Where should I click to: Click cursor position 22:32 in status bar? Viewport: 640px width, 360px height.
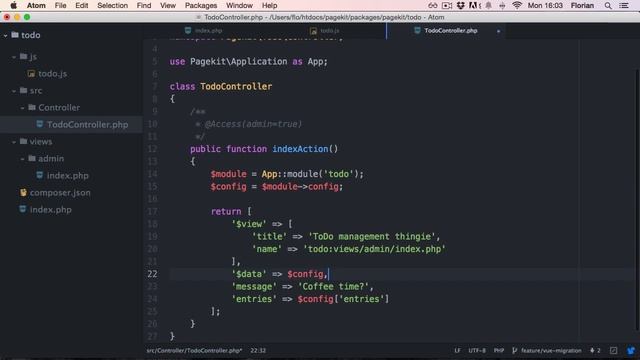(258, 351)
